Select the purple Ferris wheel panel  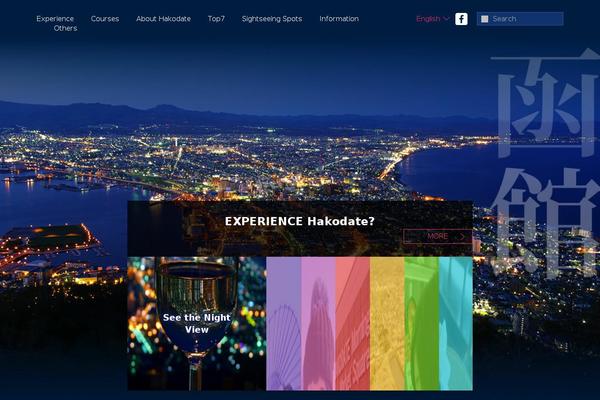point(284,323)
